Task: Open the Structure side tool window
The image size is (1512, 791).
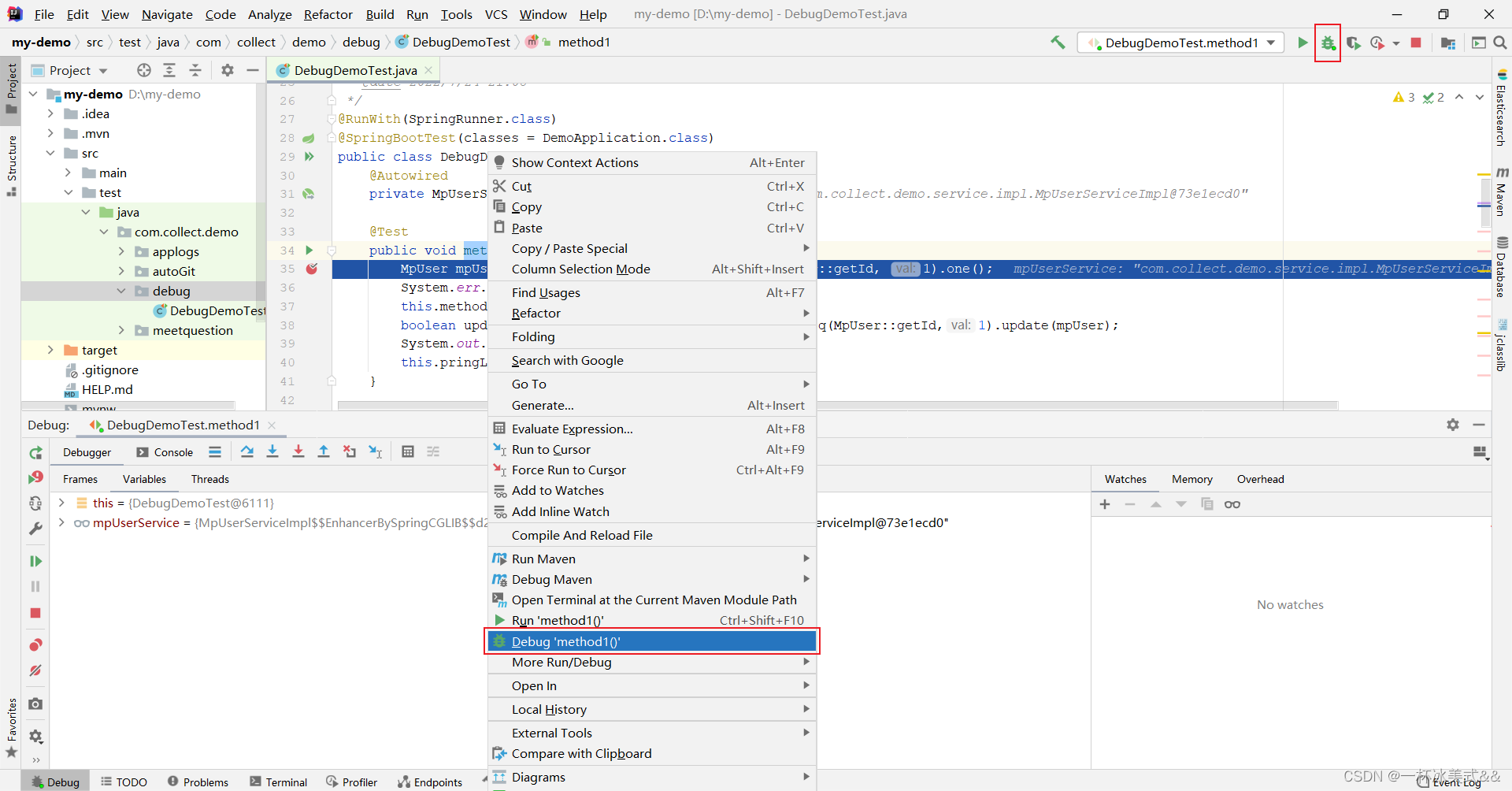Action: click(x=11, y=165)
